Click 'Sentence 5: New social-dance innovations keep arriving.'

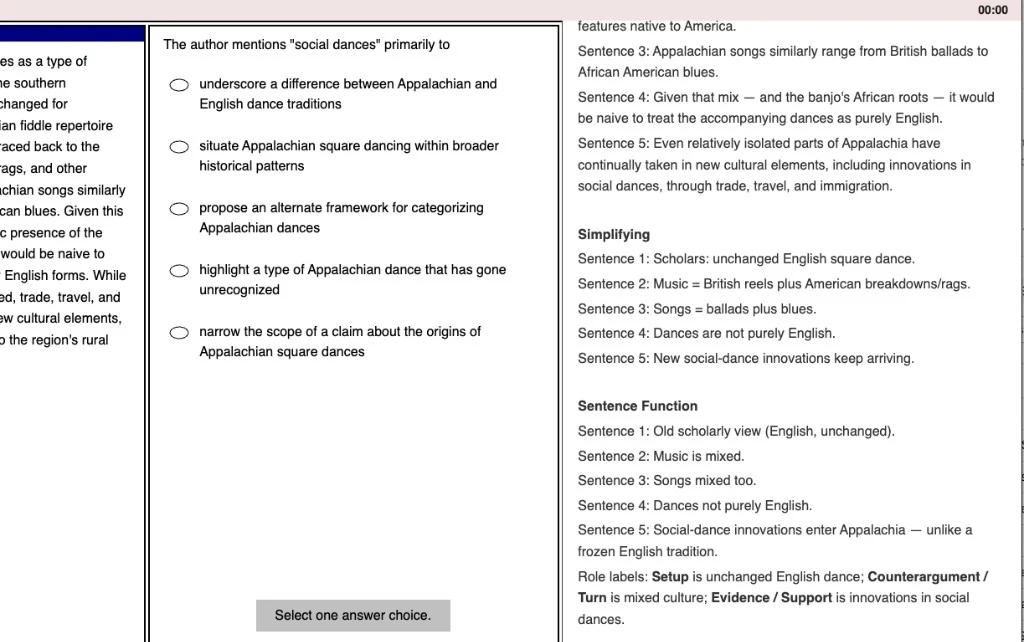(746, 359)
